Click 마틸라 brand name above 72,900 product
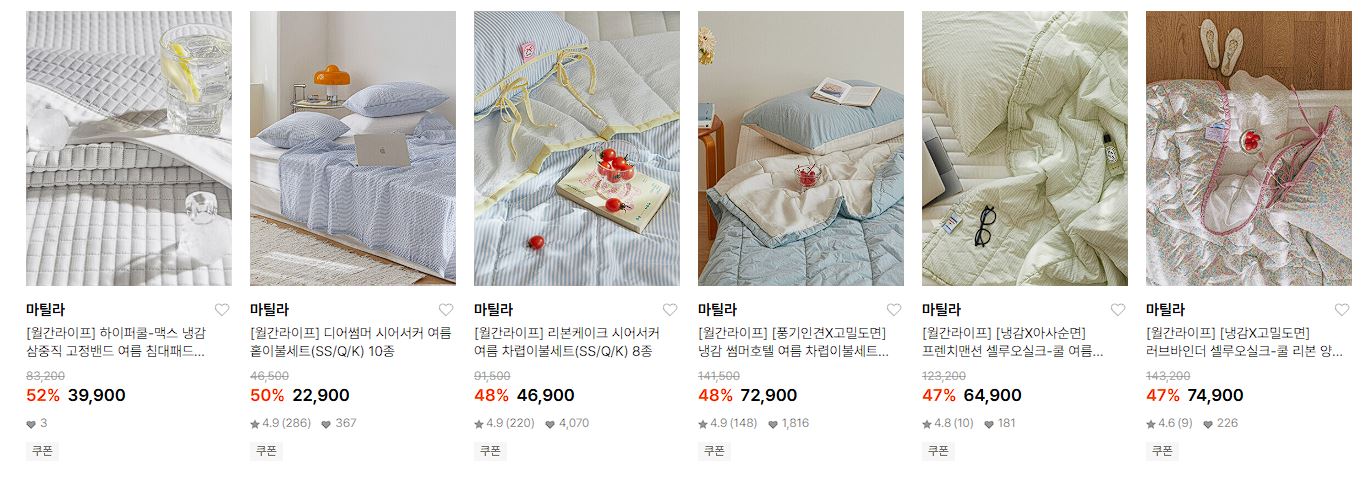The height and width of the screenshot is (478, 1366). [717, 309]
